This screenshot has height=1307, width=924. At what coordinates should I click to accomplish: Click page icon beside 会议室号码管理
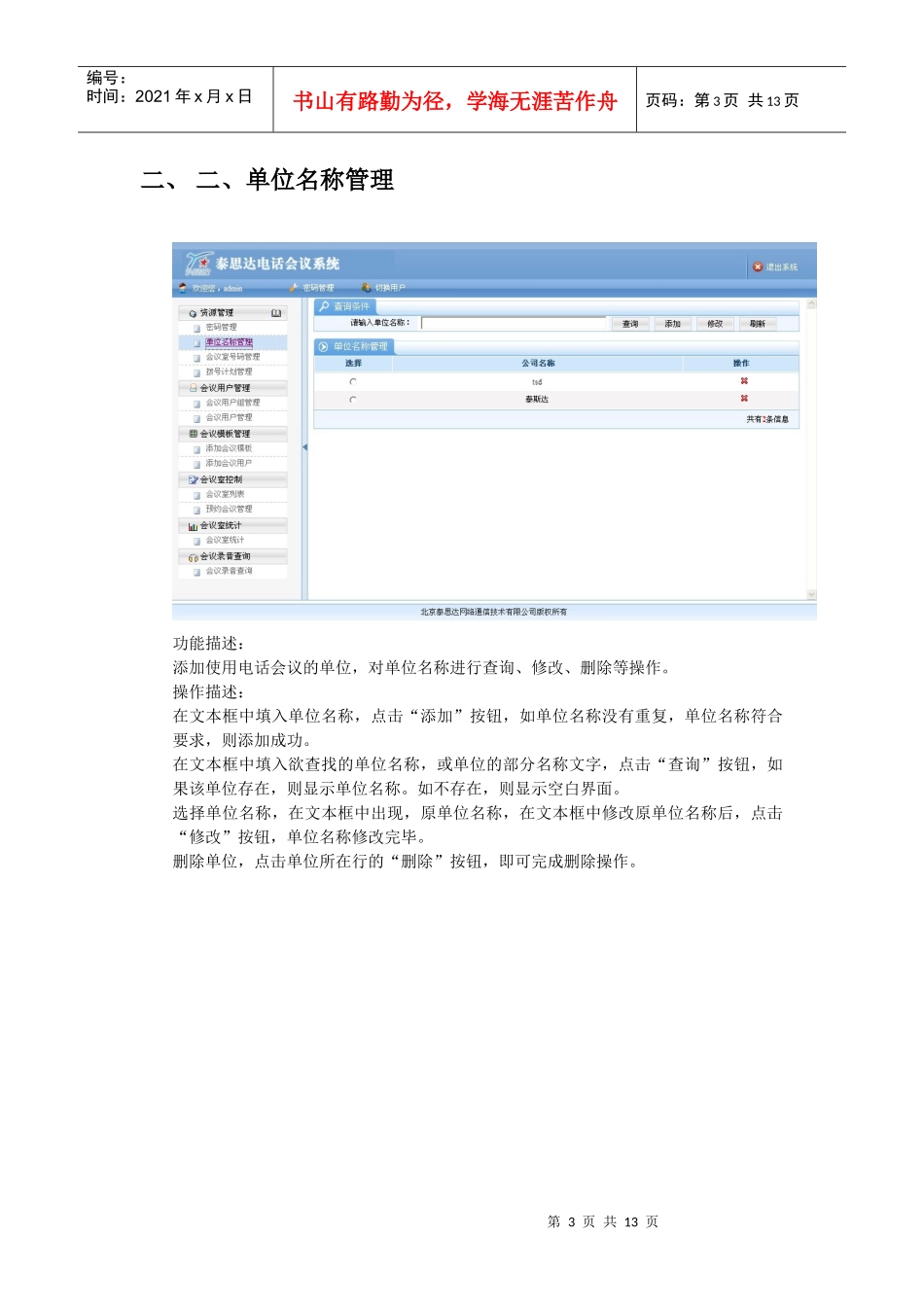(x=196, y=358)
